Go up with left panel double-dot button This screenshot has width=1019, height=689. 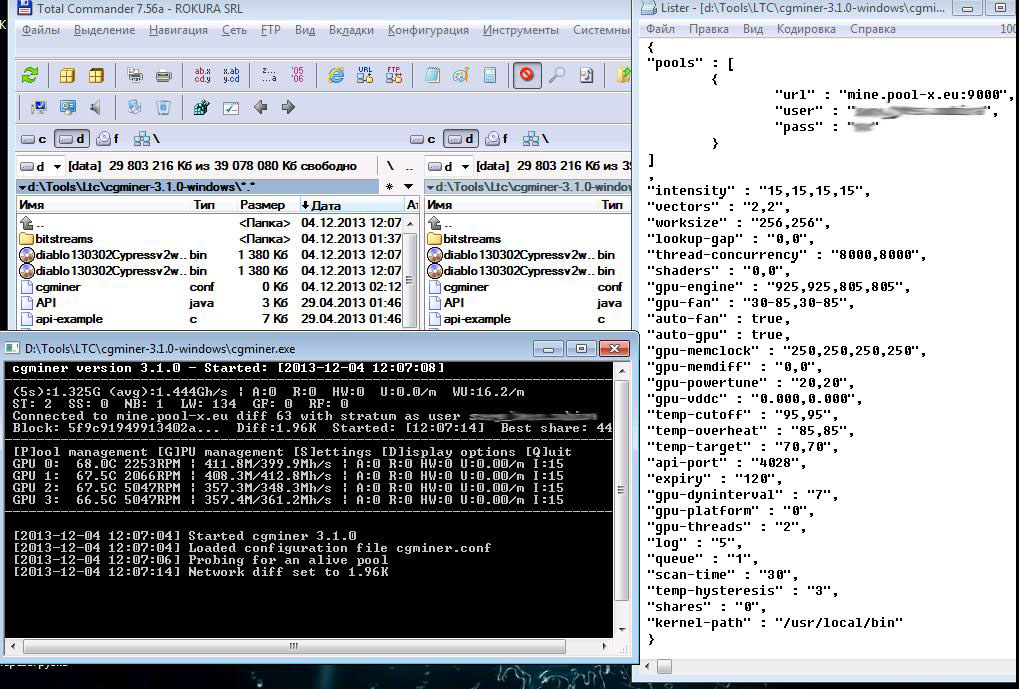409,166
